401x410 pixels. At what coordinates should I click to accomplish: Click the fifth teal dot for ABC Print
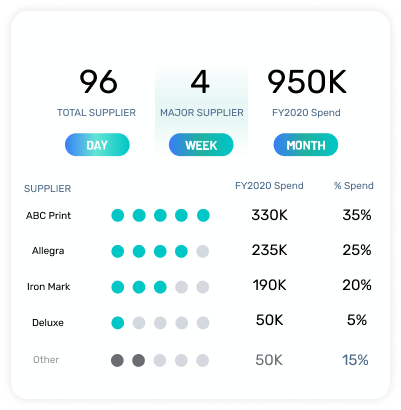[203, 215]
